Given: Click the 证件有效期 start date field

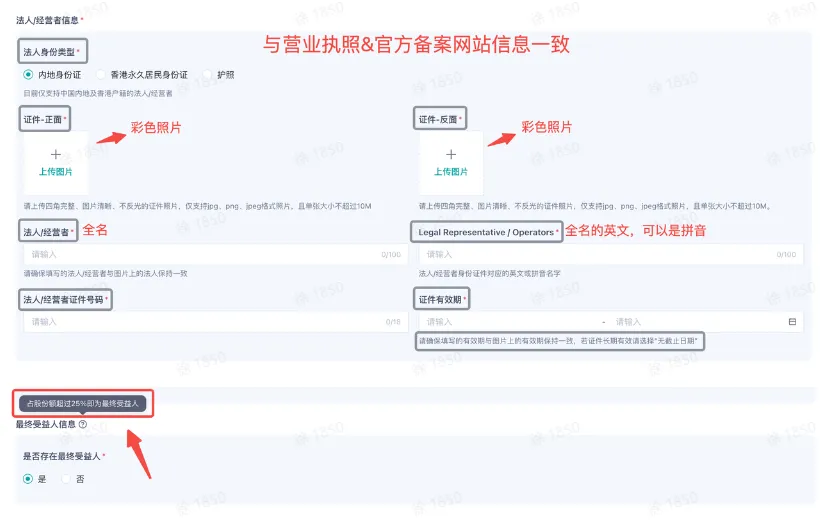Looking at the screenshot, I should [x=510, y=322].
